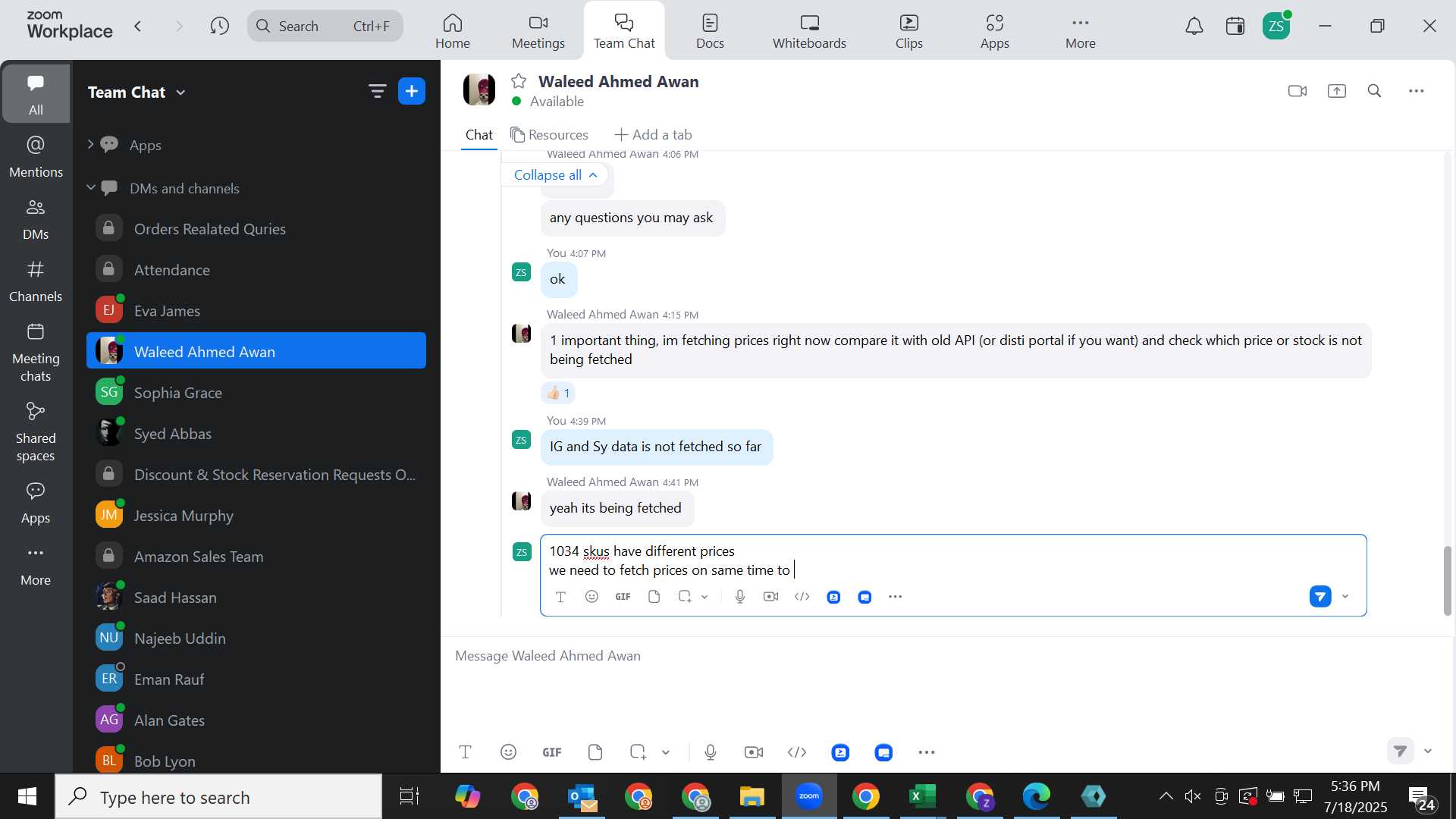The image size is (1456, 819).
Task: Toggle formatting in bottom message toolbar
Action: click(466, 752)
